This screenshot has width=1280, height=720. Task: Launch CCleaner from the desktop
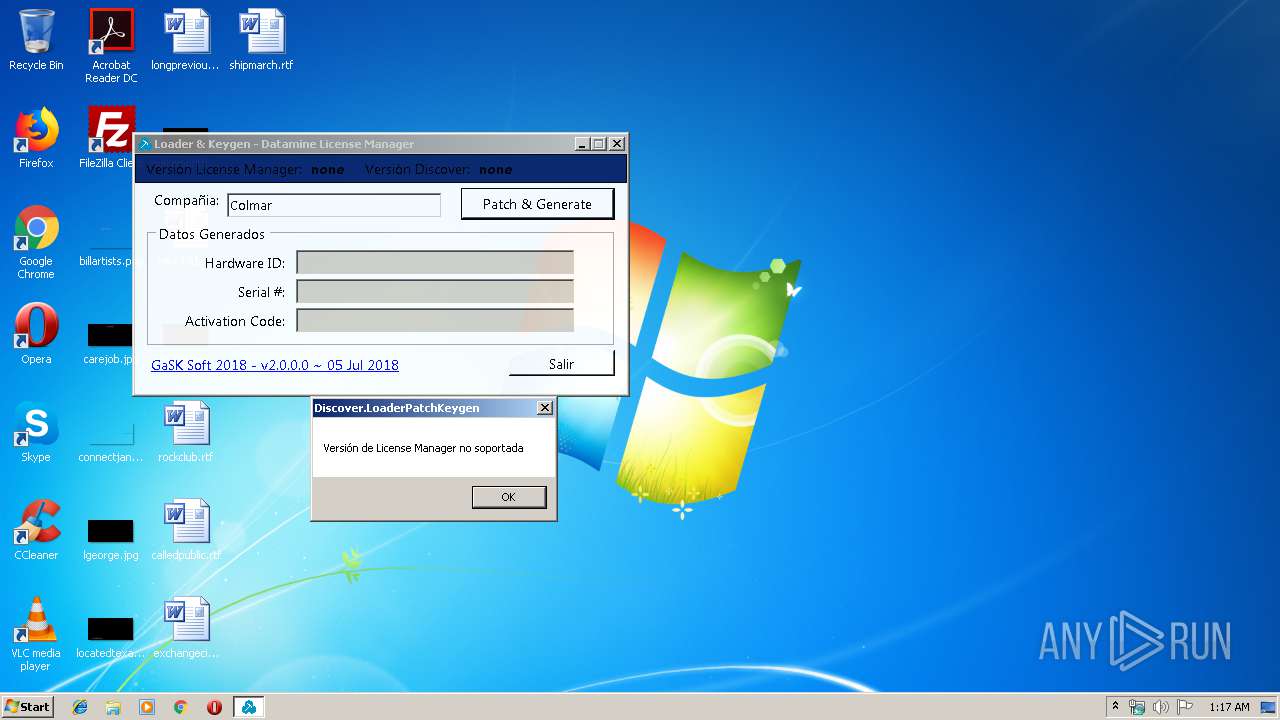[x=36, y=530]
